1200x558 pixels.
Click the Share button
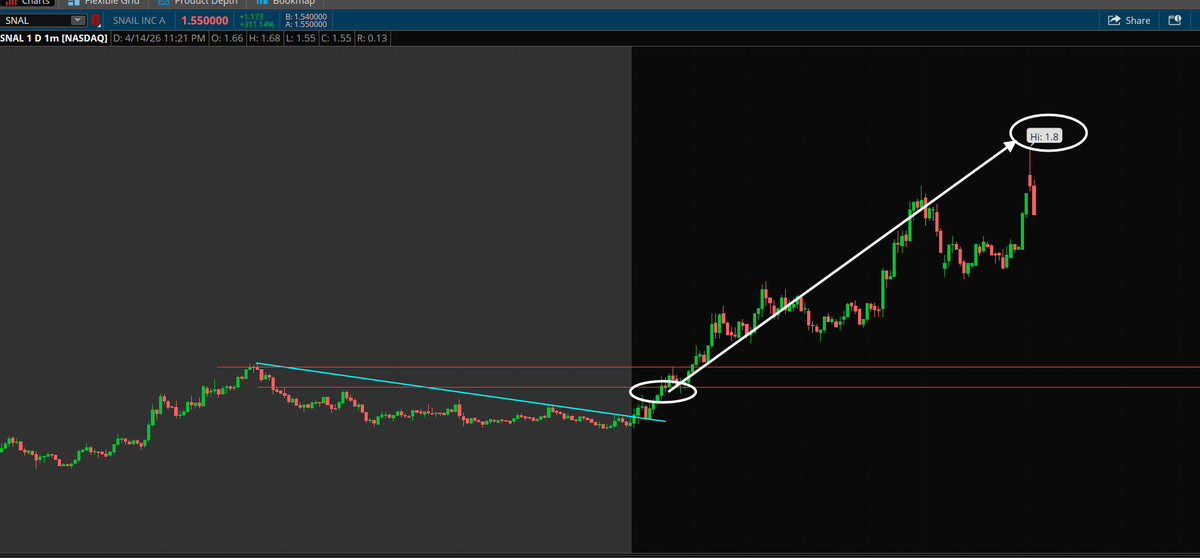coord(1129,20)
